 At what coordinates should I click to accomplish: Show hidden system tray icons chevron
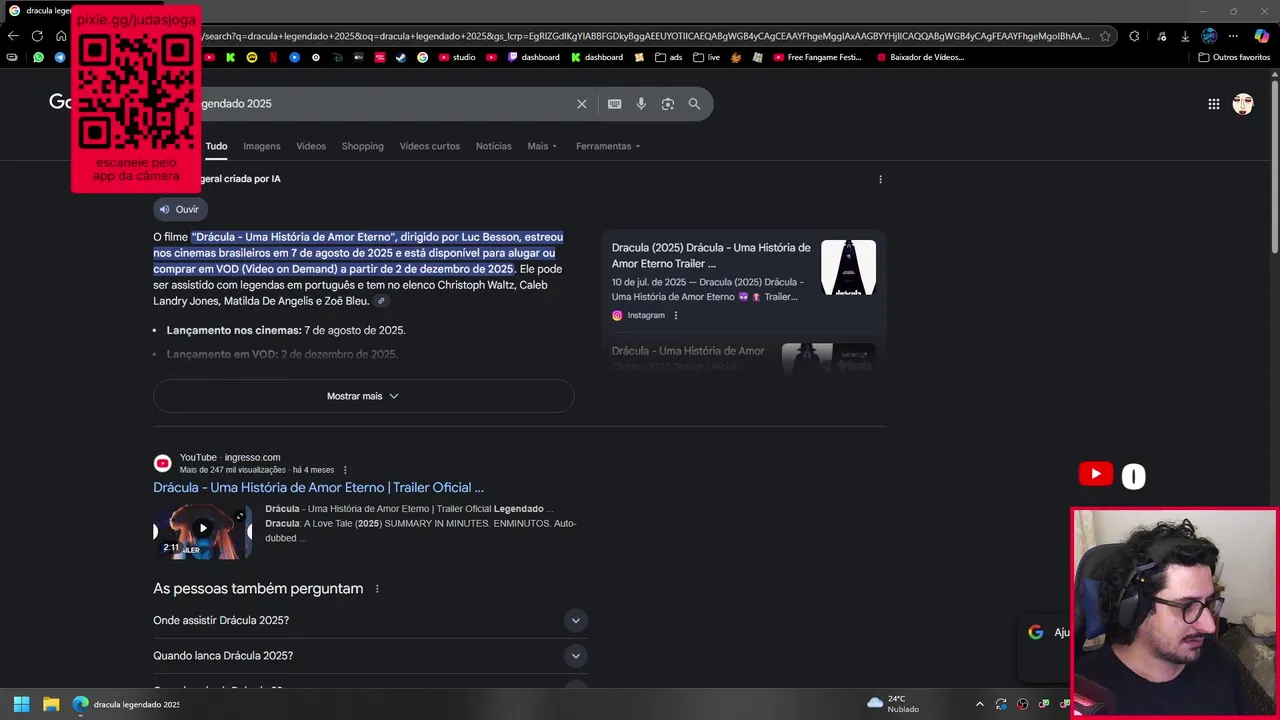coord(980,704)
